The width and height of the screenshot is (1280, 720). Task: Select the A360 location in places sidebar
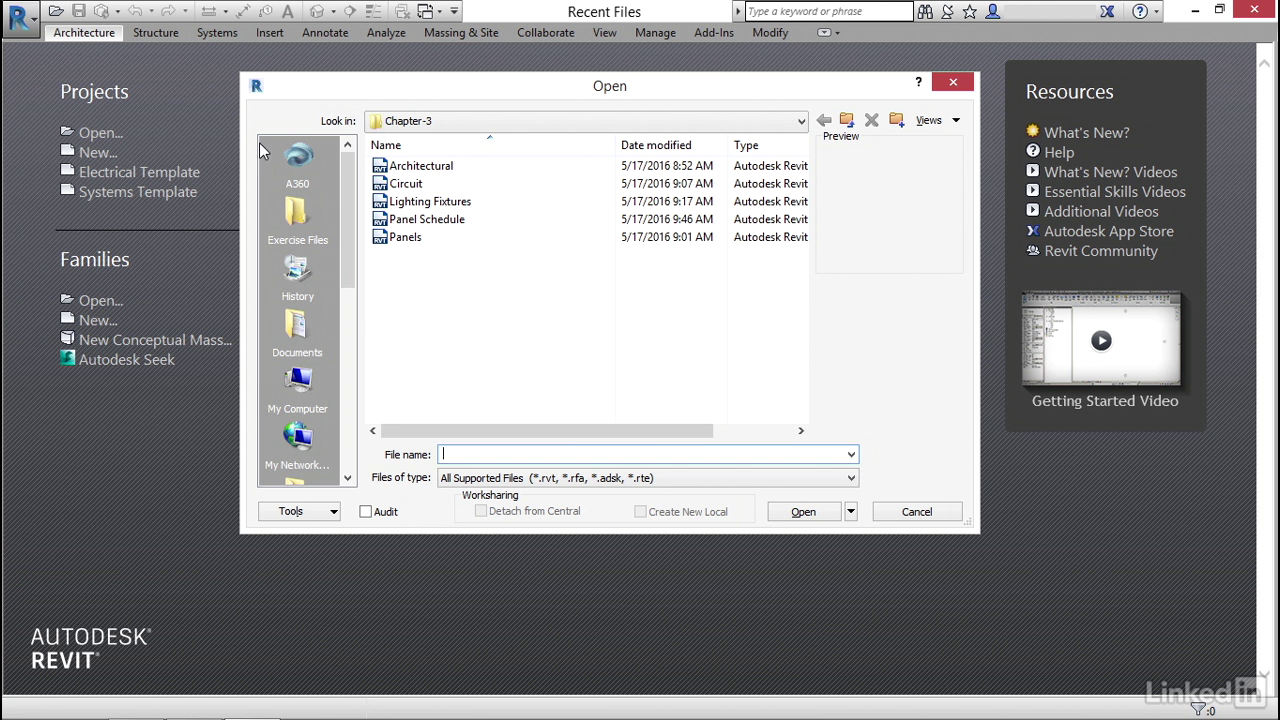tap(298, 166)
